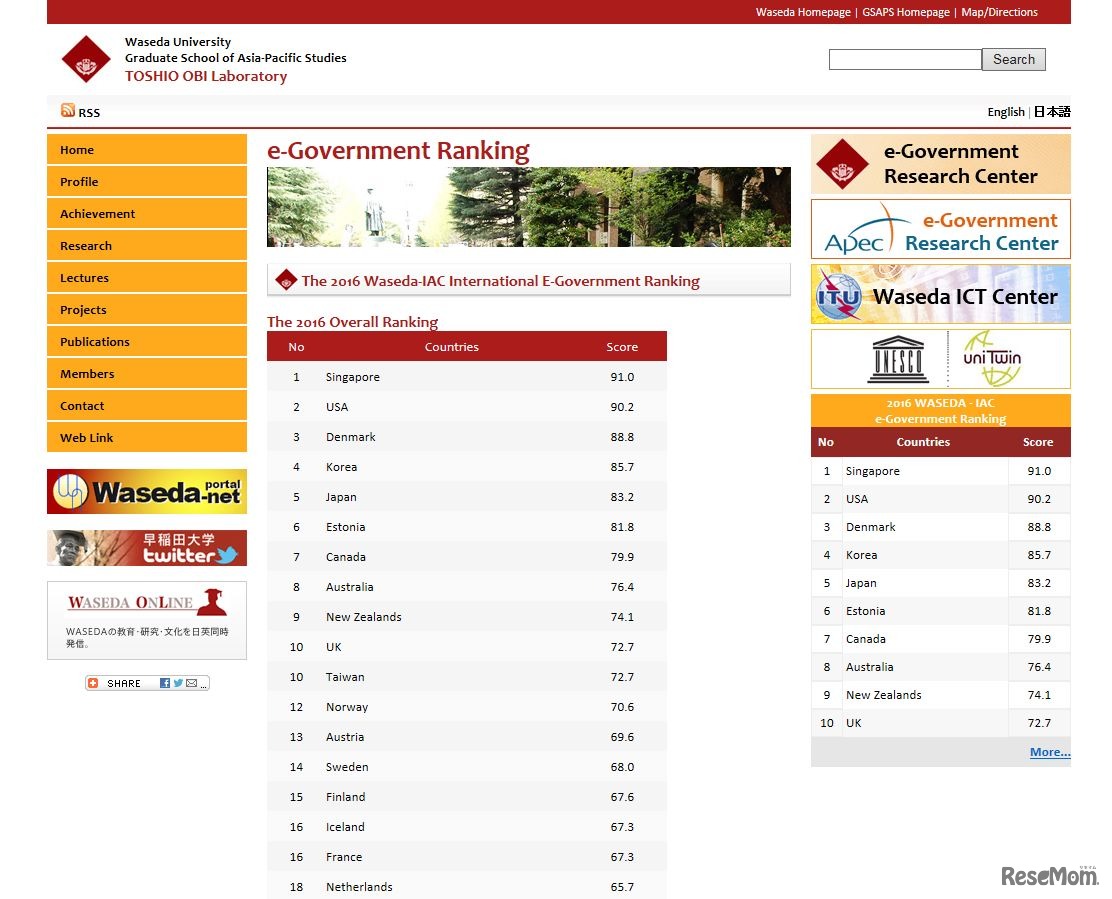Viewport: 1112px width, 899px height.
Task: Open the Waseda Homepage link
Action: [803, 12]
